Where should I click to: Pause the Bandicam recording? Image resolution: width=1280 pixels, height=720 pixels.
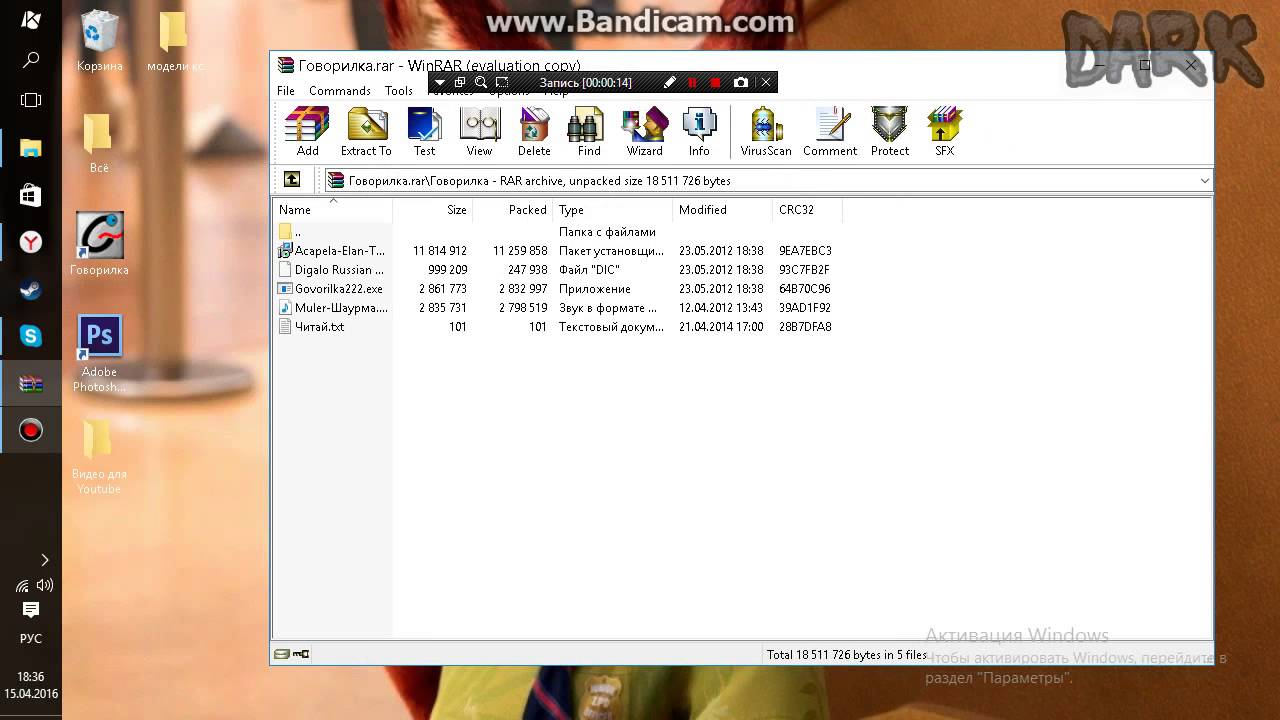point(692,83)
